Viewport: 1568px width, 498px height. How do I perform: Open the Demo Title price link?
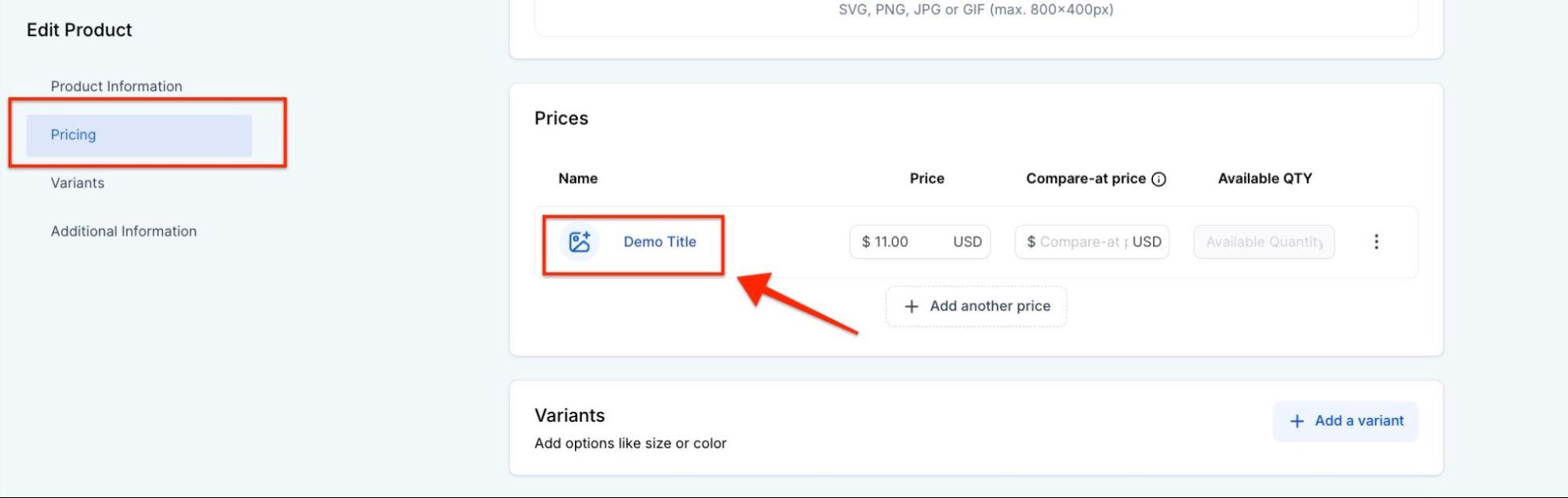[x=660, y=242]
